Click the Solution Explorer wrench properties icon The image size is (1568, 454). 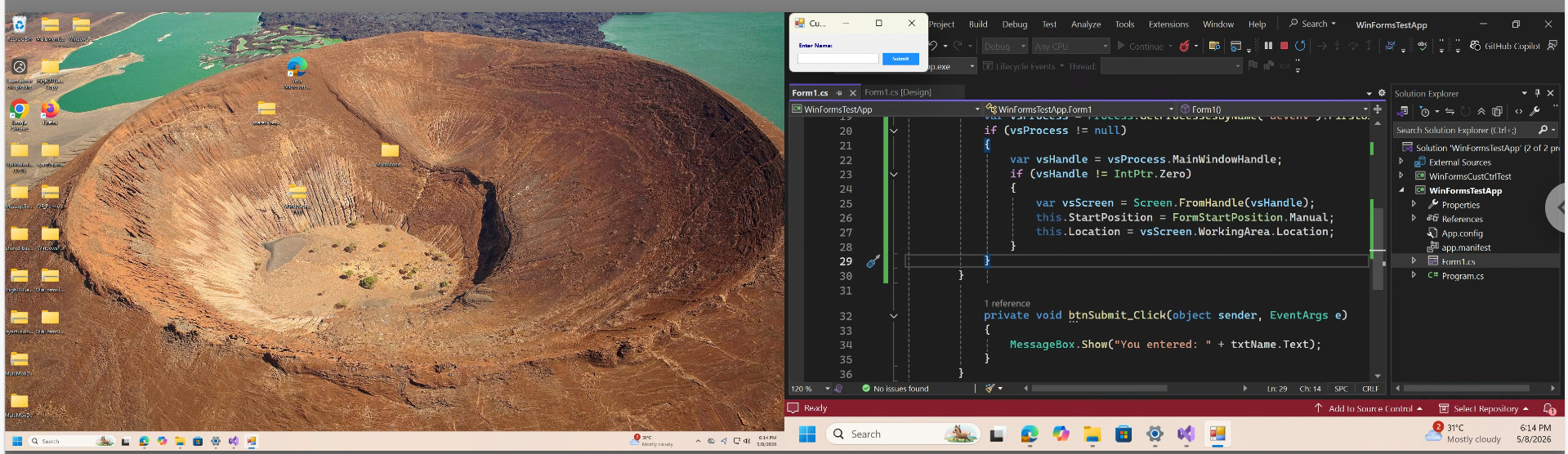click(1534, 111)
